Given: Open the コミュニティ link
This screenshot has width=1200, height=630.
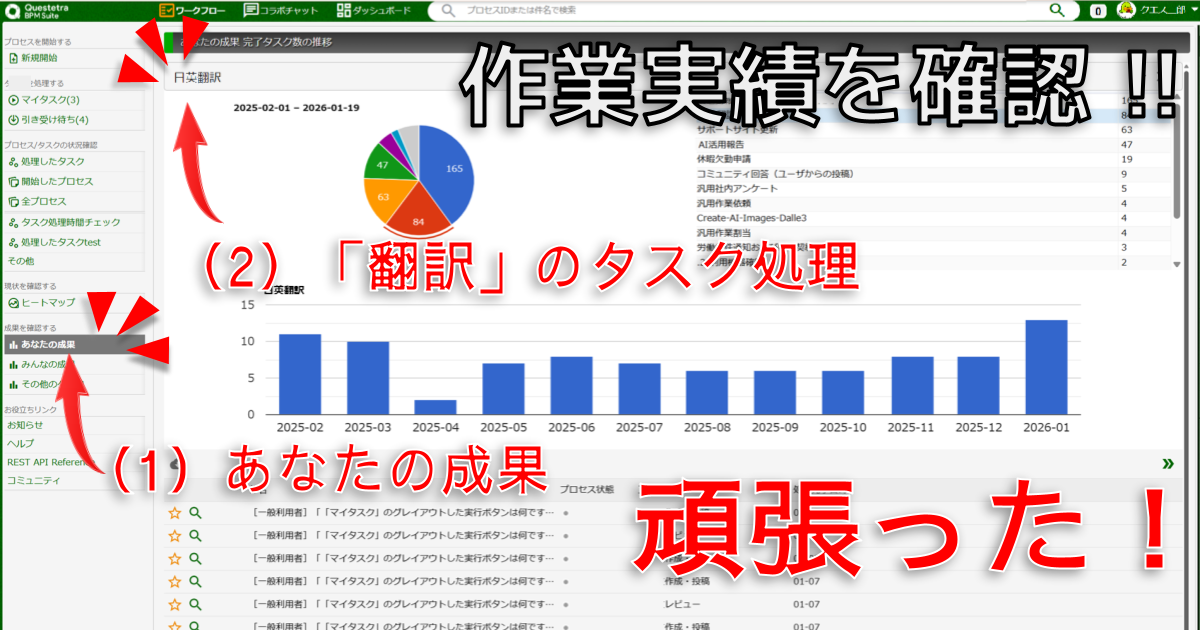Looking at the screenshot, I should [72, 481].
